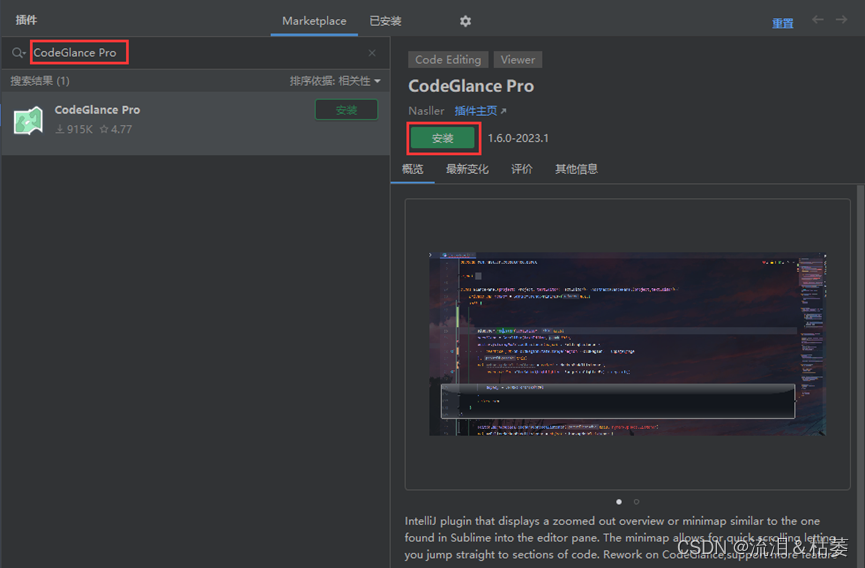
Task: Open the 概览 tab
Action: coord(413,169)
